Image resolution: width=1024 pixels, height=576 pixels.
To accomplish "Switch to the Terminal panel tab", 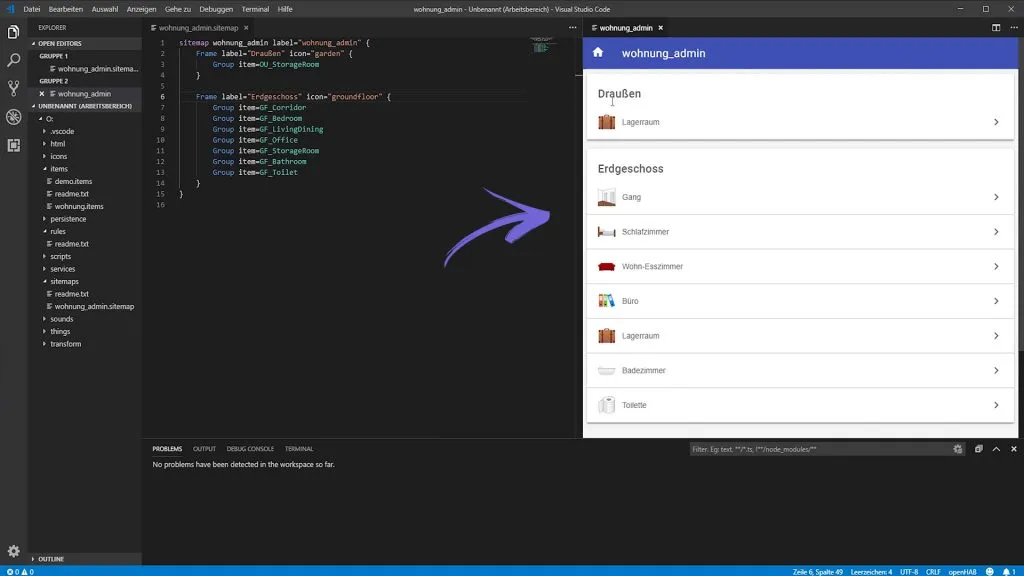I will pyautogui.click(x=299, y=449).
